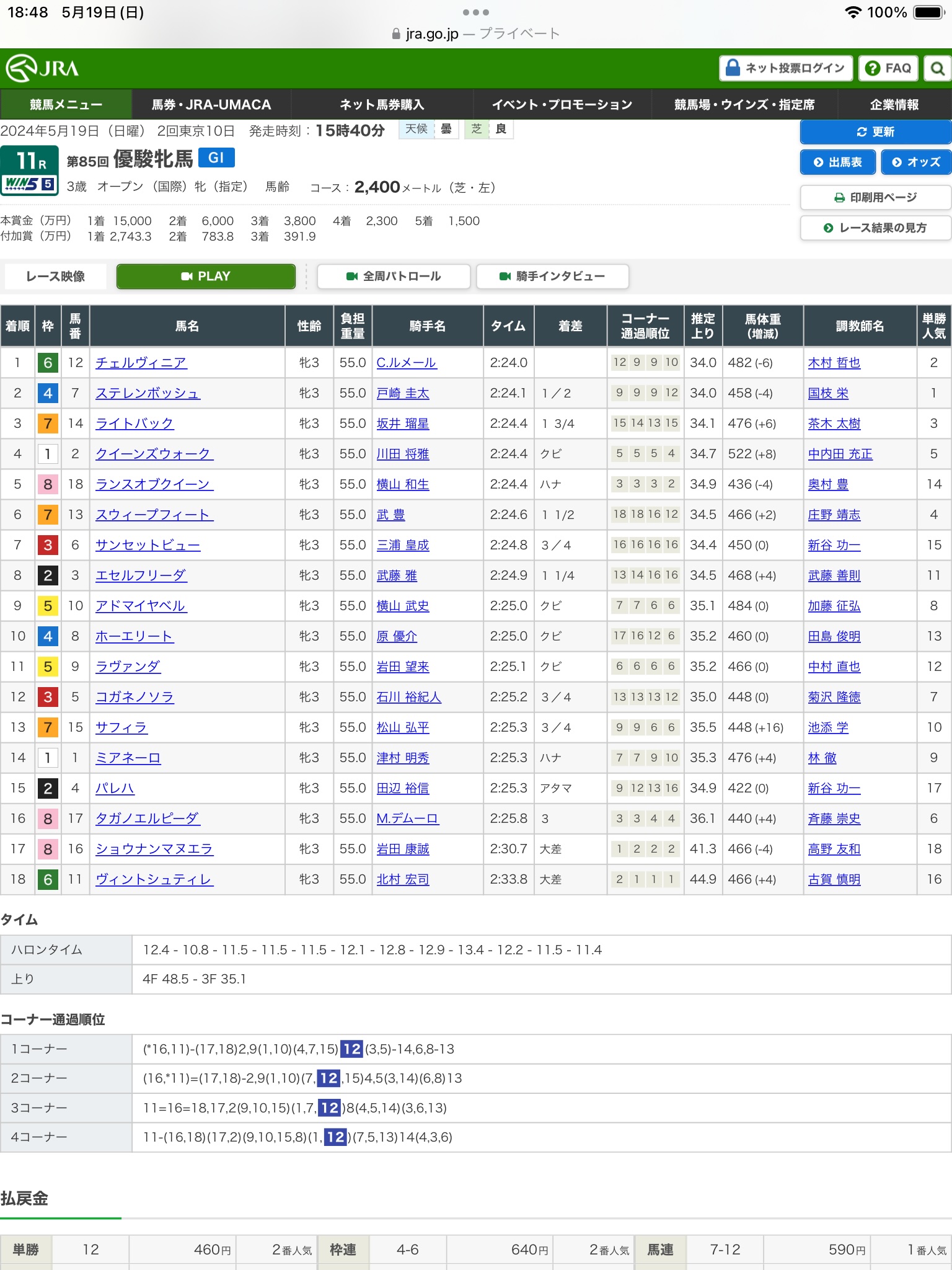
Task: Open jockey M.デムーロ
Action: (x=407, y=819)
